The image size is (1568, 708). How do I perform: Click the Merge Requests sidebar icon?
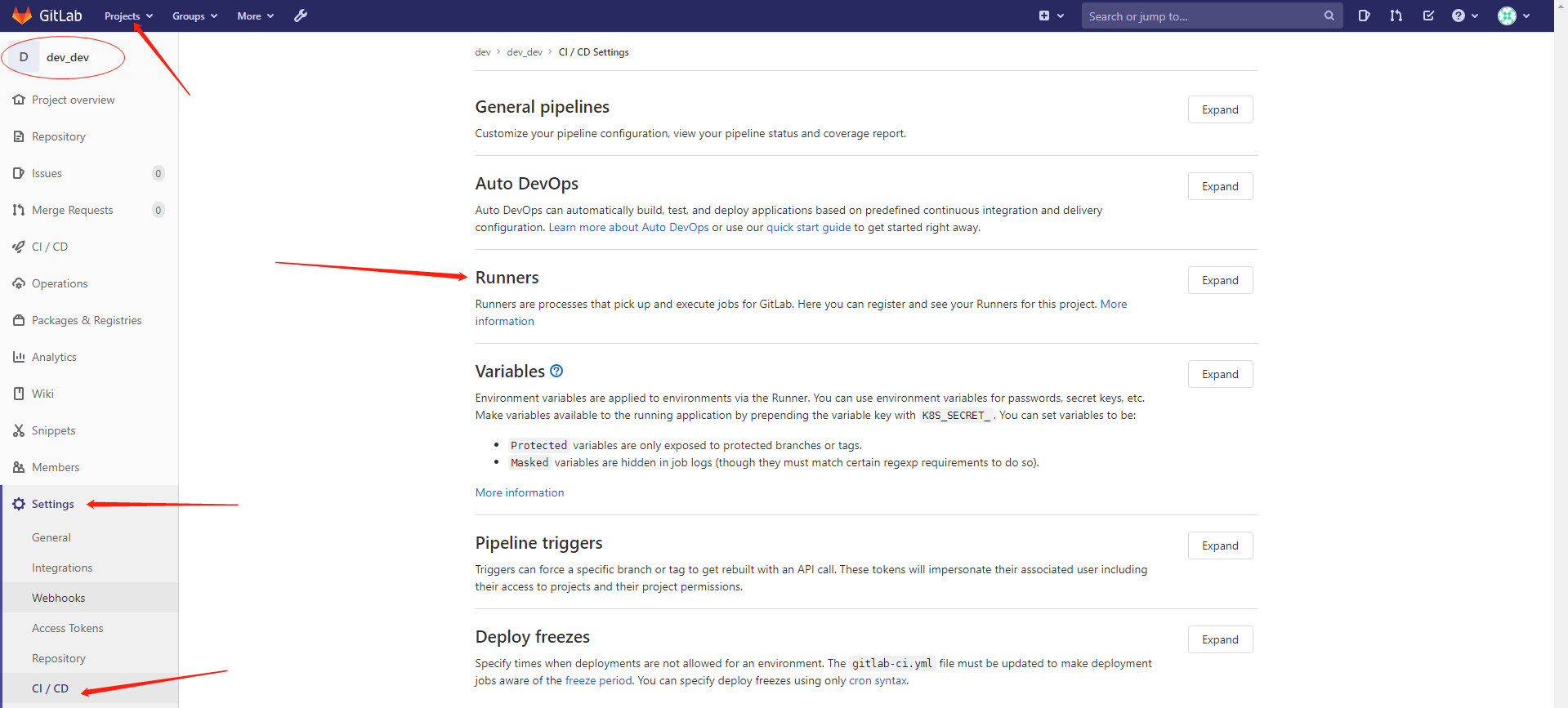(19, 210)
